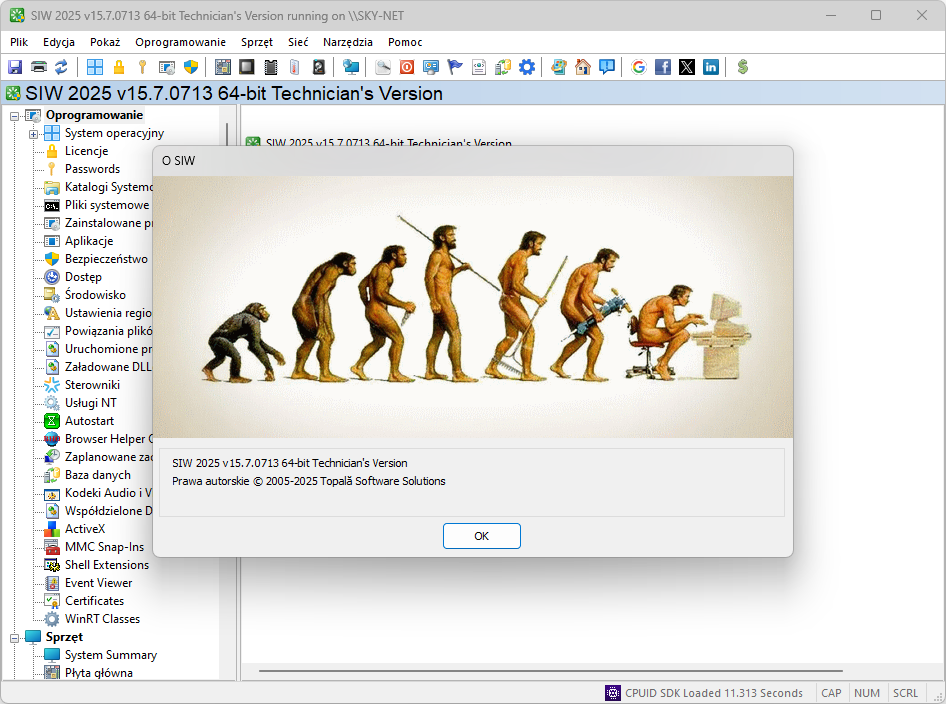
Task: Click the blue-yellow shield Security toolbar icon
Action: [191, 67]
